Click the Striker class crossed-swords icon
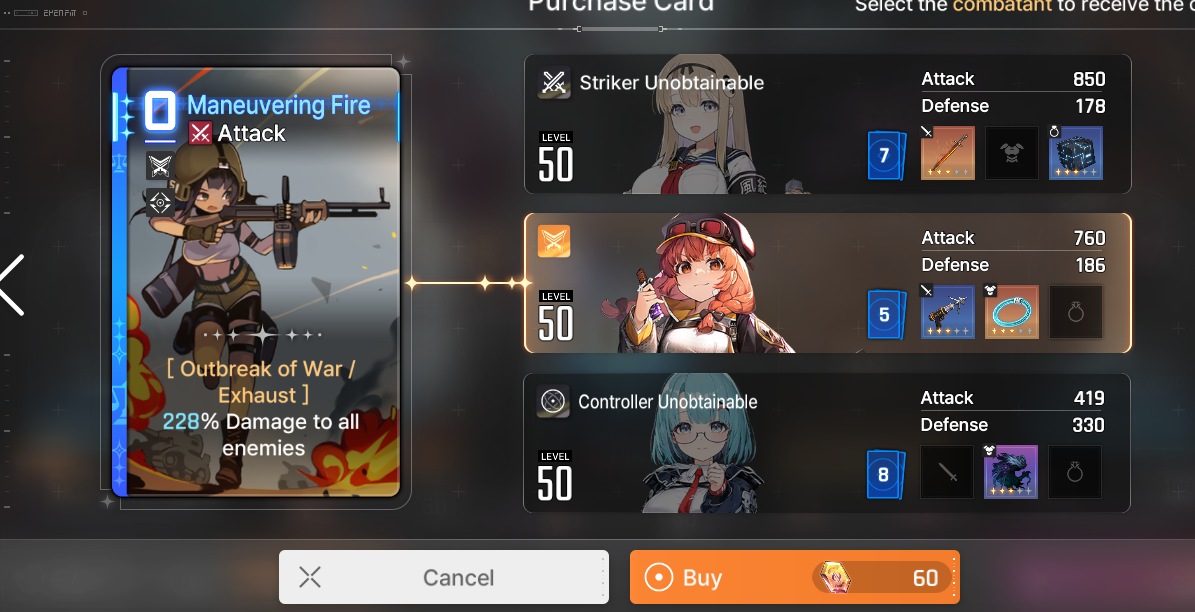This screenshot has width=1195, height=612. [x=554, y=82]
